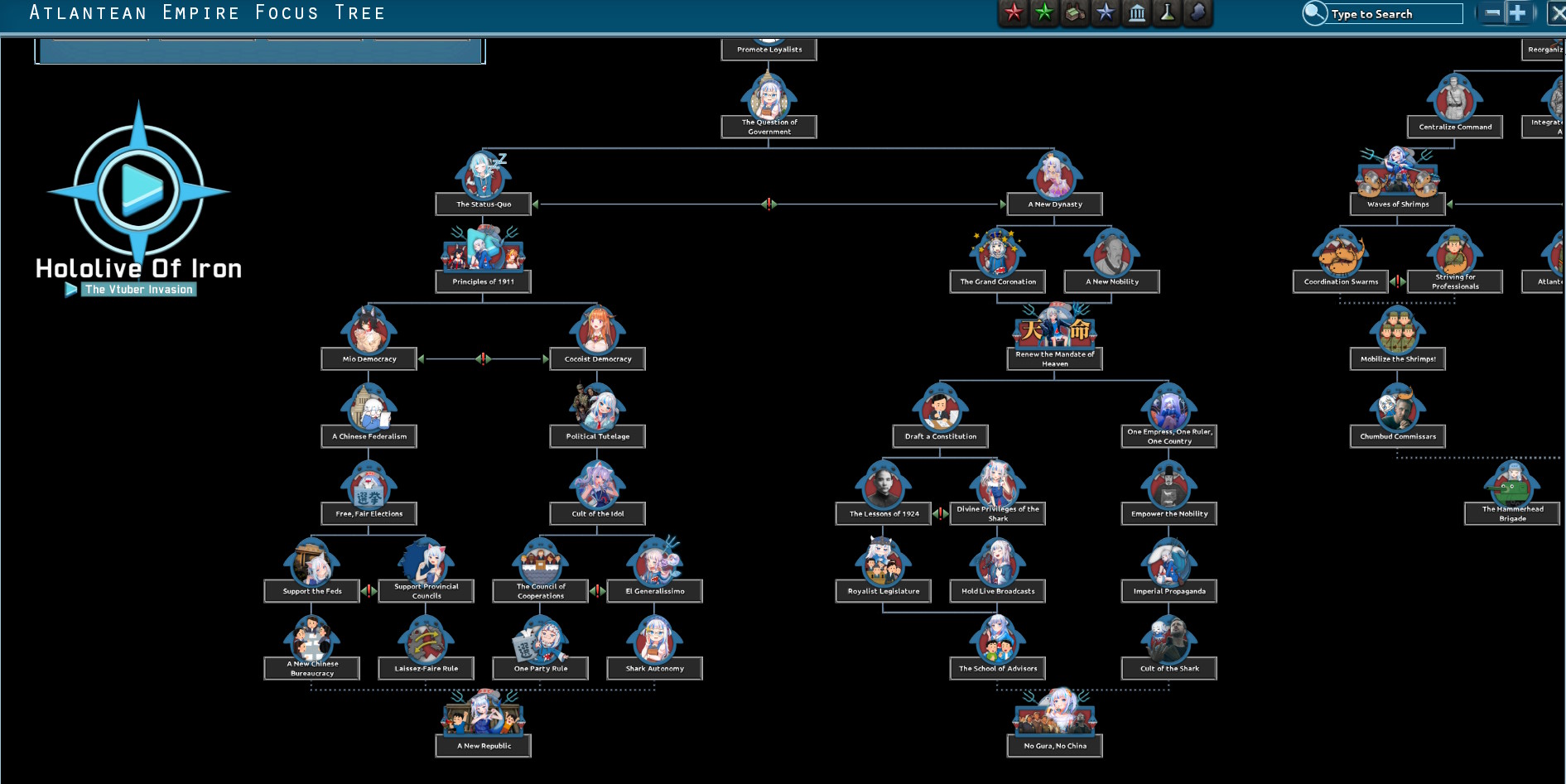Click the Support Provincial Councils label
This screenshot has height=784, width=1566.
426,591
